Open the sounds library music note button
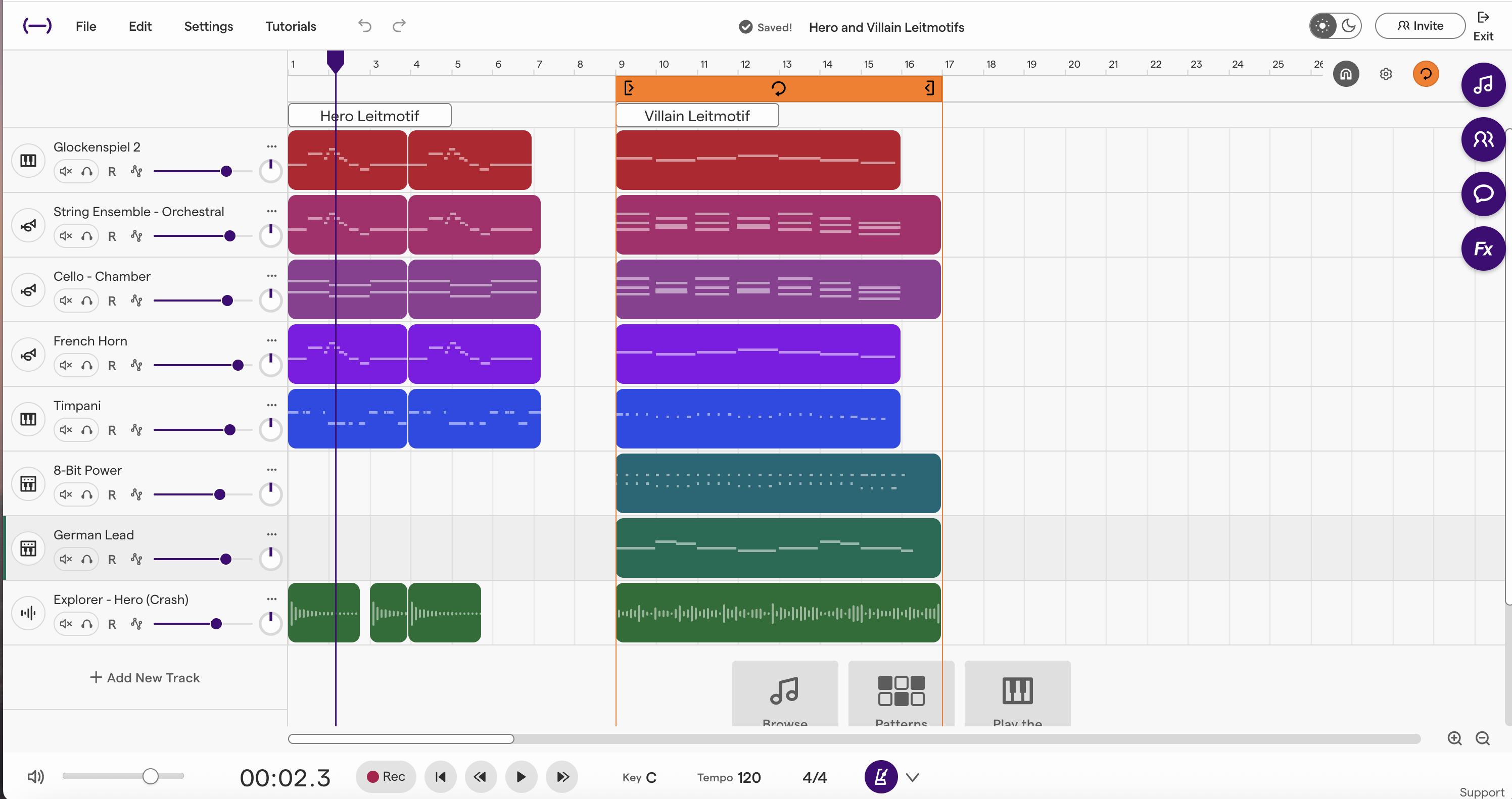1512x799 pixels. point(1483,85)
